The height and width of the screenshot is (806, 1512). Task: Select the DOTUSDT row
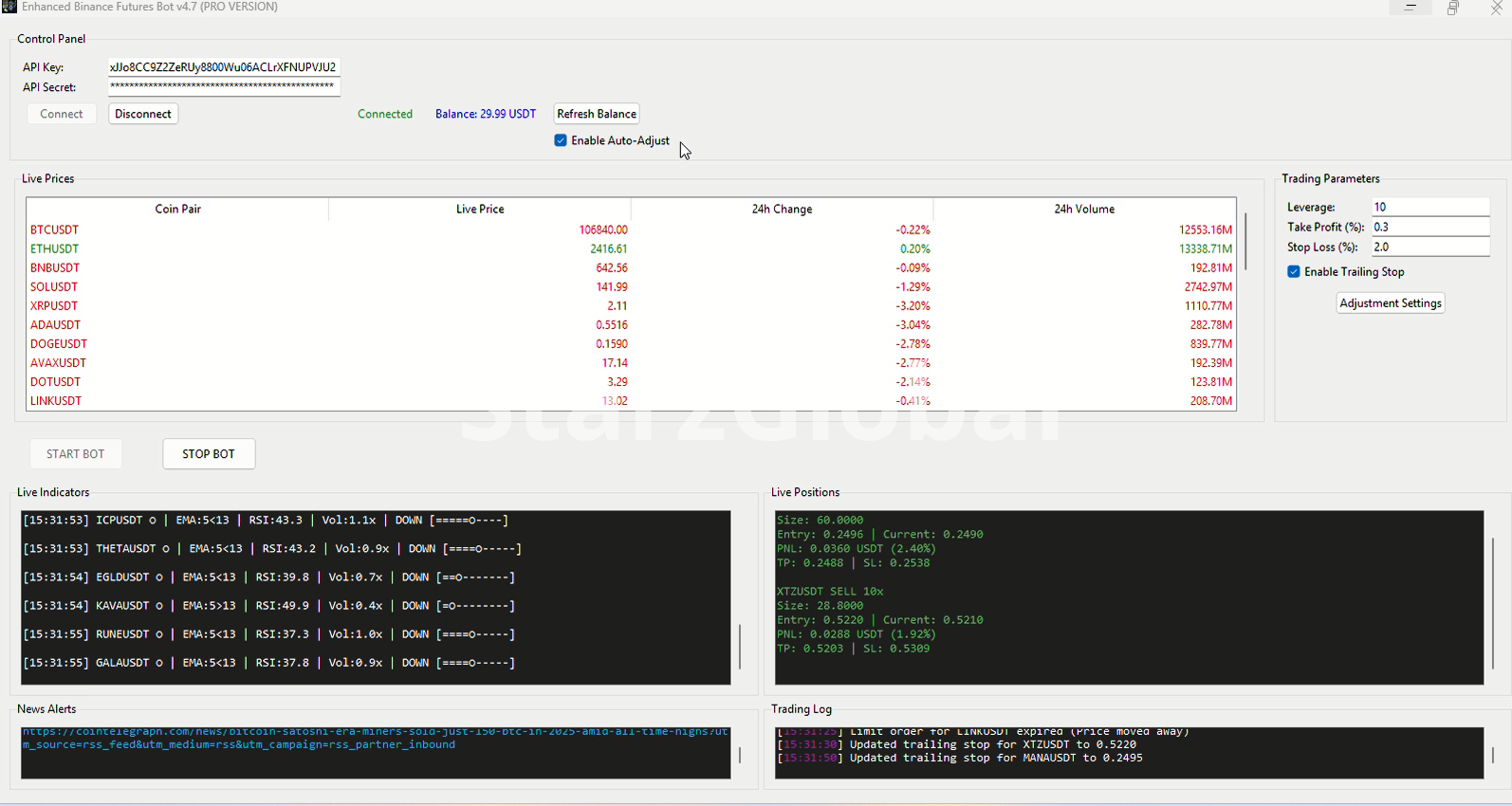click(631, 381)
